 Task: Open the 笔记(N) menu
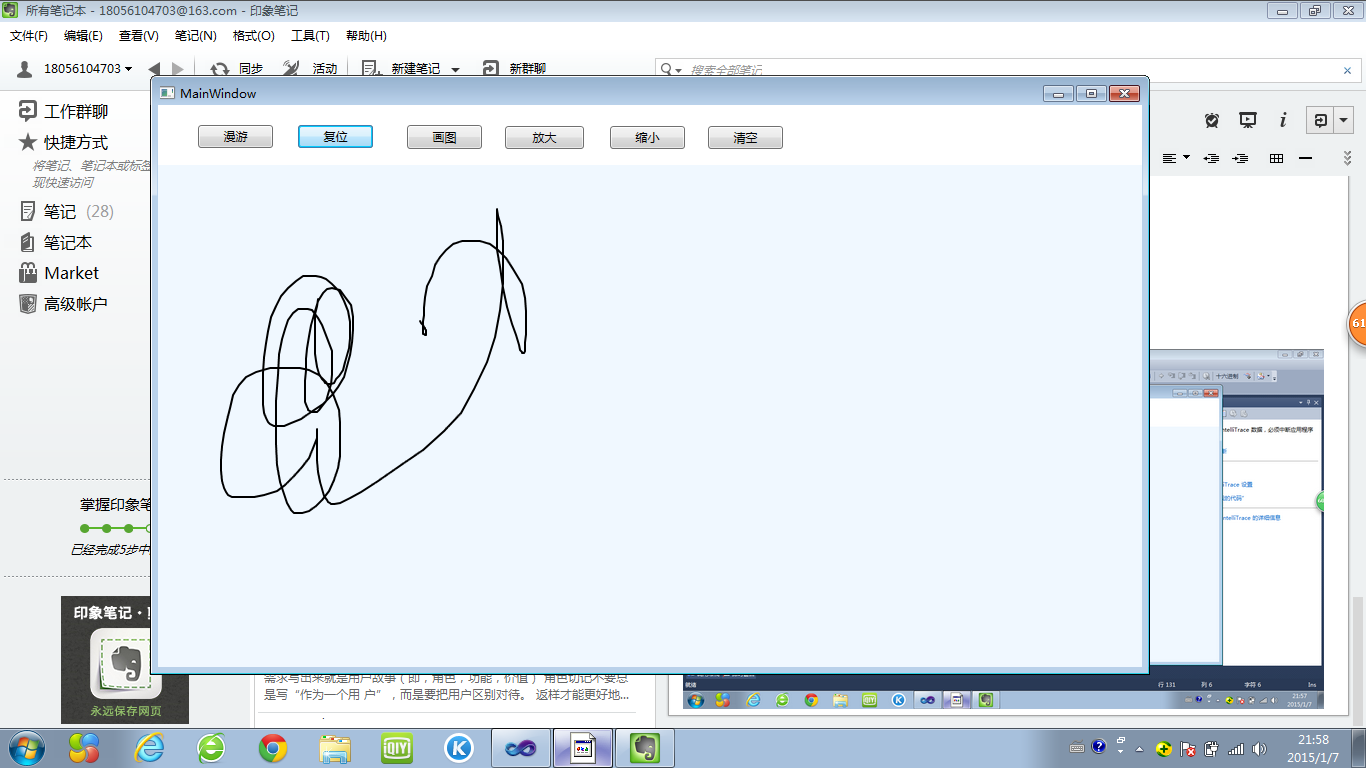point(195,36)
